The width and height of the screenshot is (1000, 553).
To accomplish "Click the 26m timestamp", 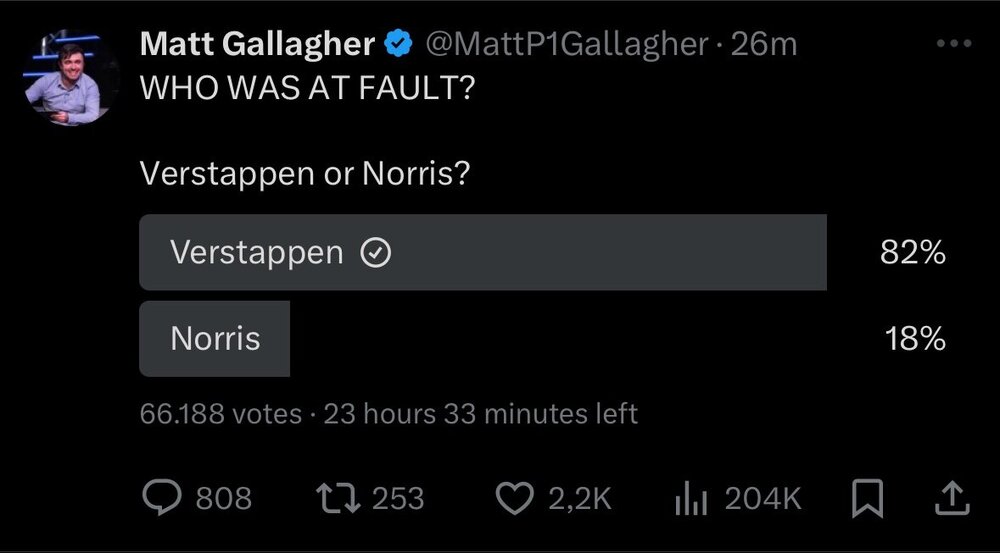I will click(x=764, y=45).
